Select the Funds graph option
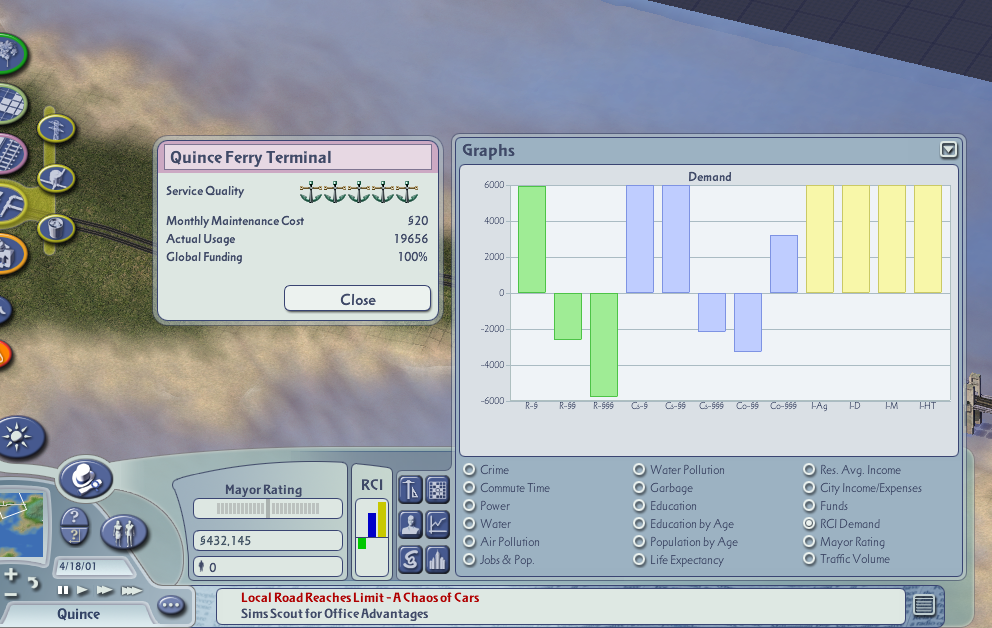Viewport: 992px width, 628px height. point(809,506)
